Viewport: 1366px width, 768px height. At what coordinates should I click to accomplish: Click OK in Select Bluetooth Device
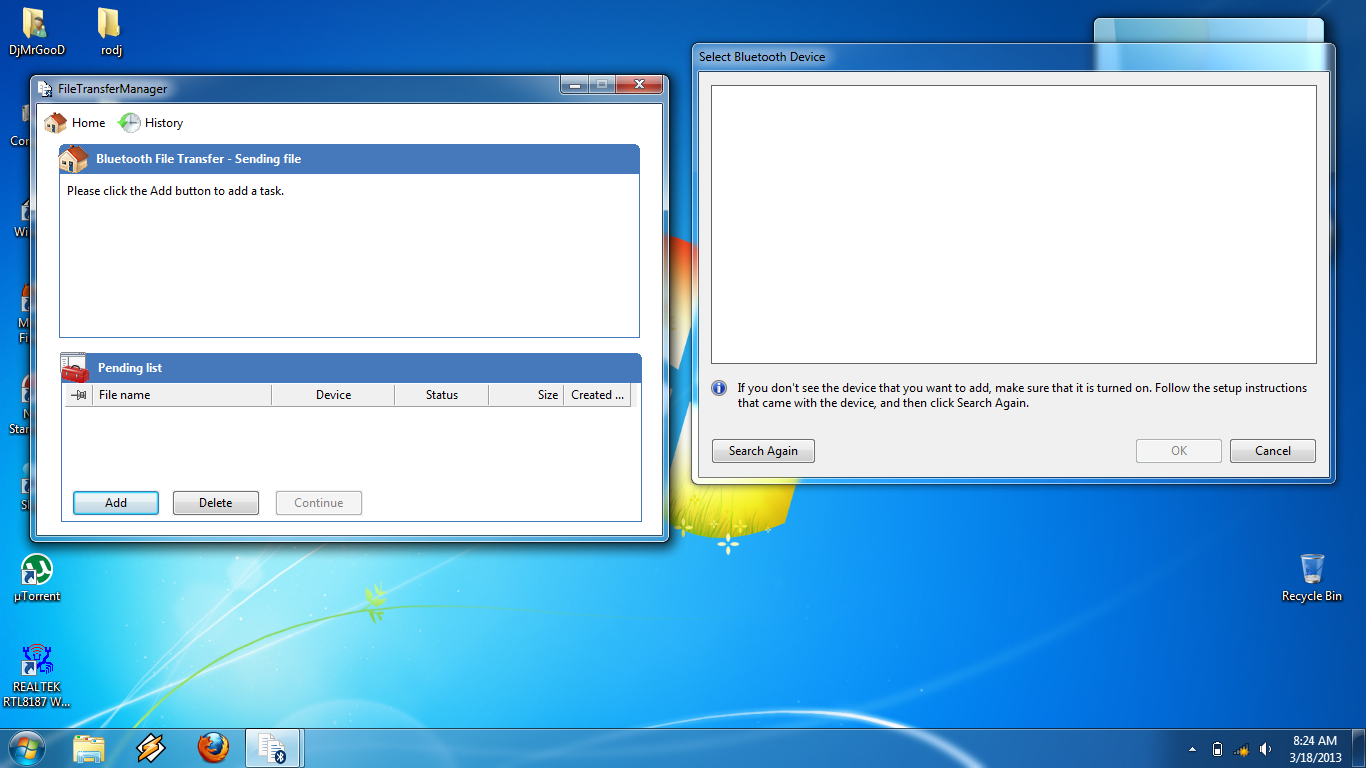click(x=1179, y=451)
